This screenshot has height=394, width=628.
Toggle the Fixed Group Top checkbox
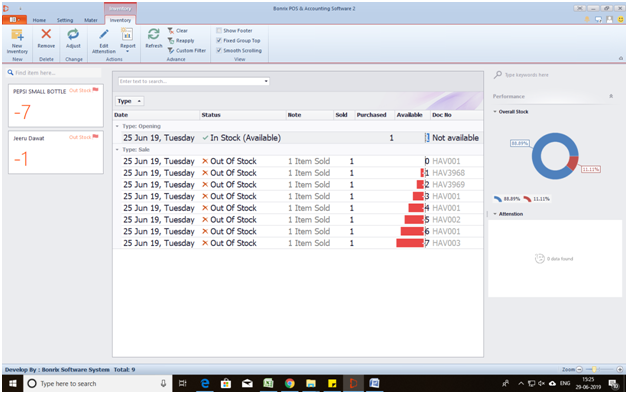click(x=219, y=40)
